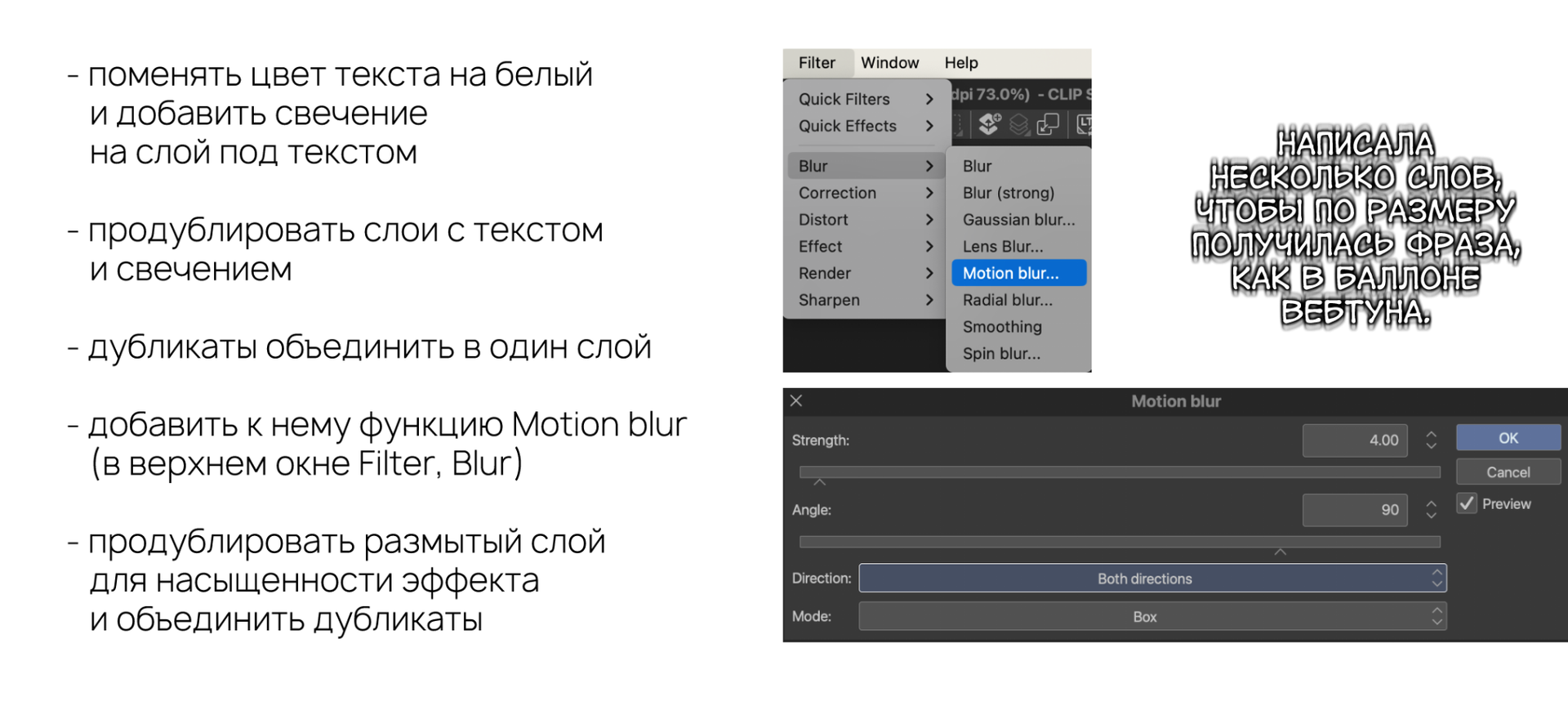Expand the Correction submenu
The image size is (1568, 706).
point(866,193)
